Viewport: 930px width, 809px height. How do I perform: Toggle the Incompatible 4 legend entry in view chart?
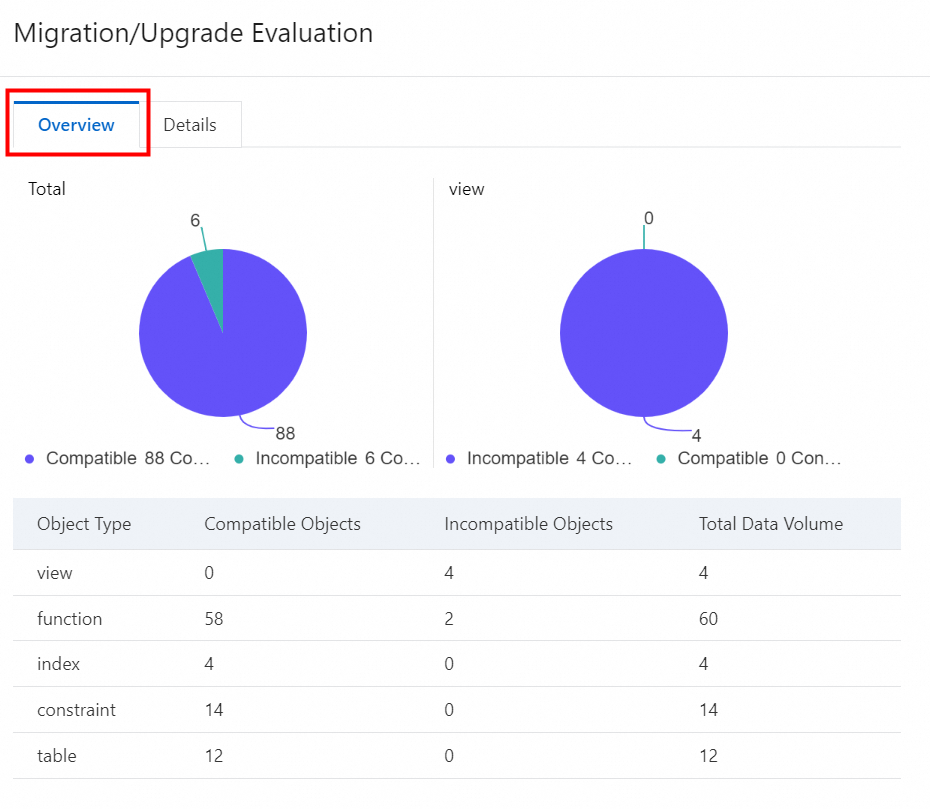pos(549,459)
